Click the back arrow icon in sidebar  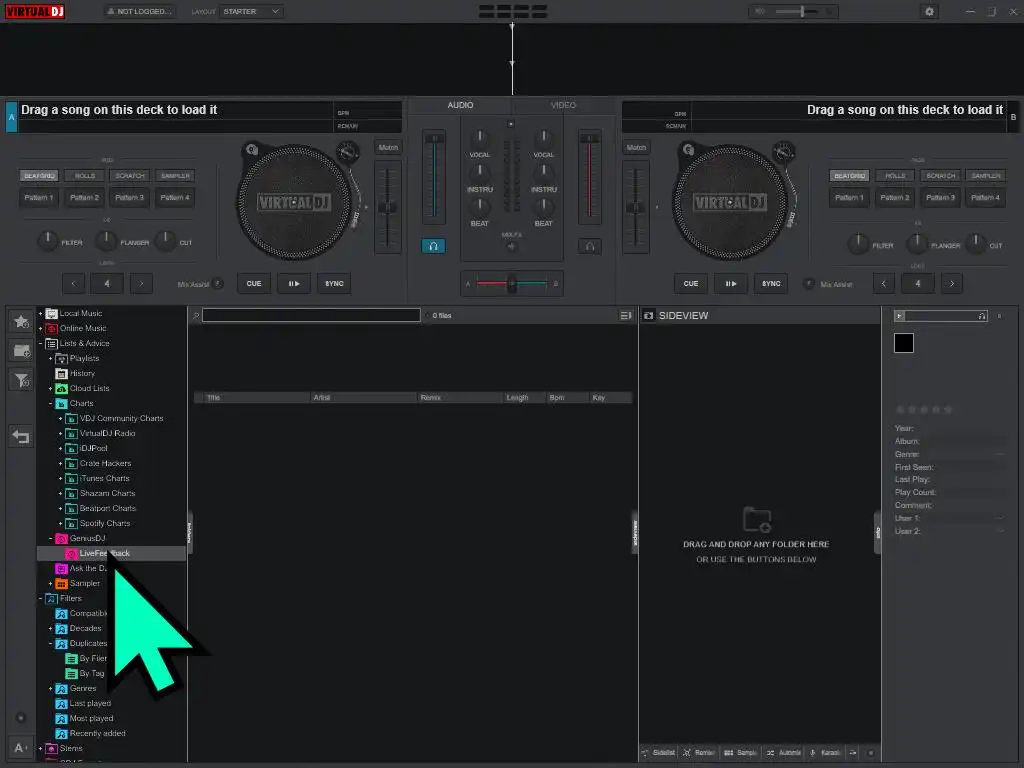[21, 436]
